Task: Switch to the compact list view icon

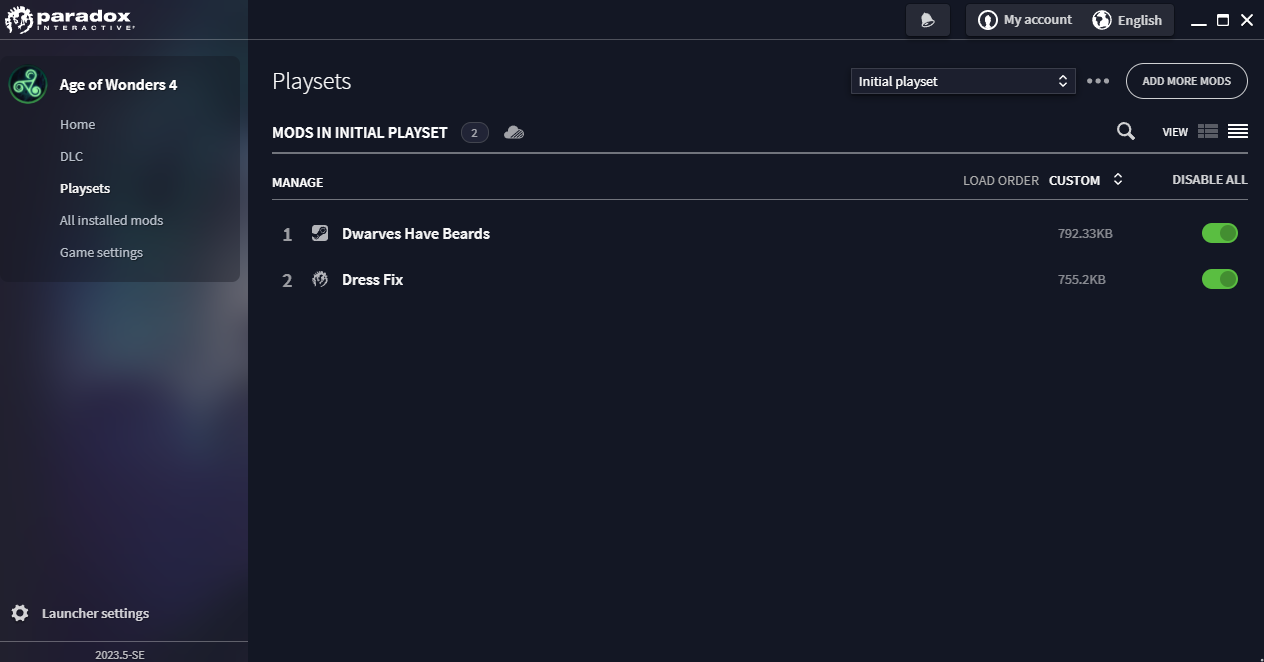Action: pyautogui.click(x=1237, y=131)
